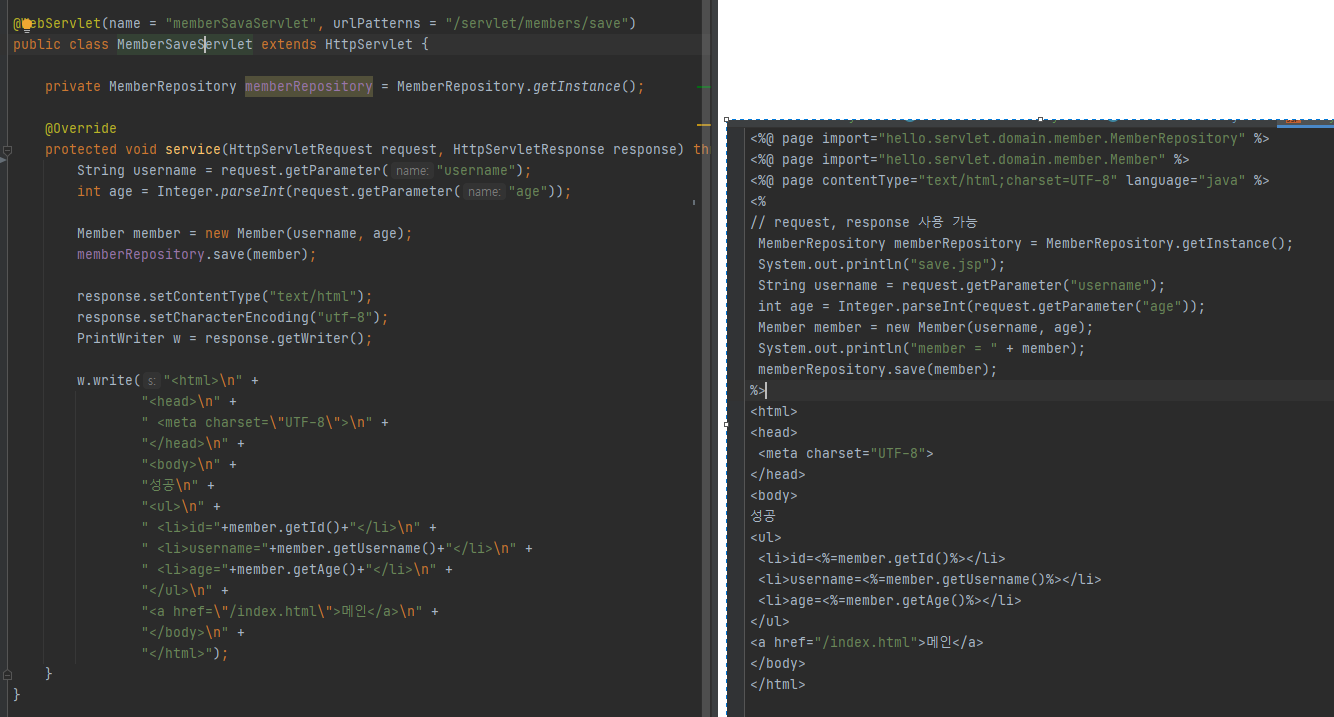Screen dimensions: 1334x717
Task: Click the '%>' scriptlet closing tag with caret
Action: coord(758,390)
